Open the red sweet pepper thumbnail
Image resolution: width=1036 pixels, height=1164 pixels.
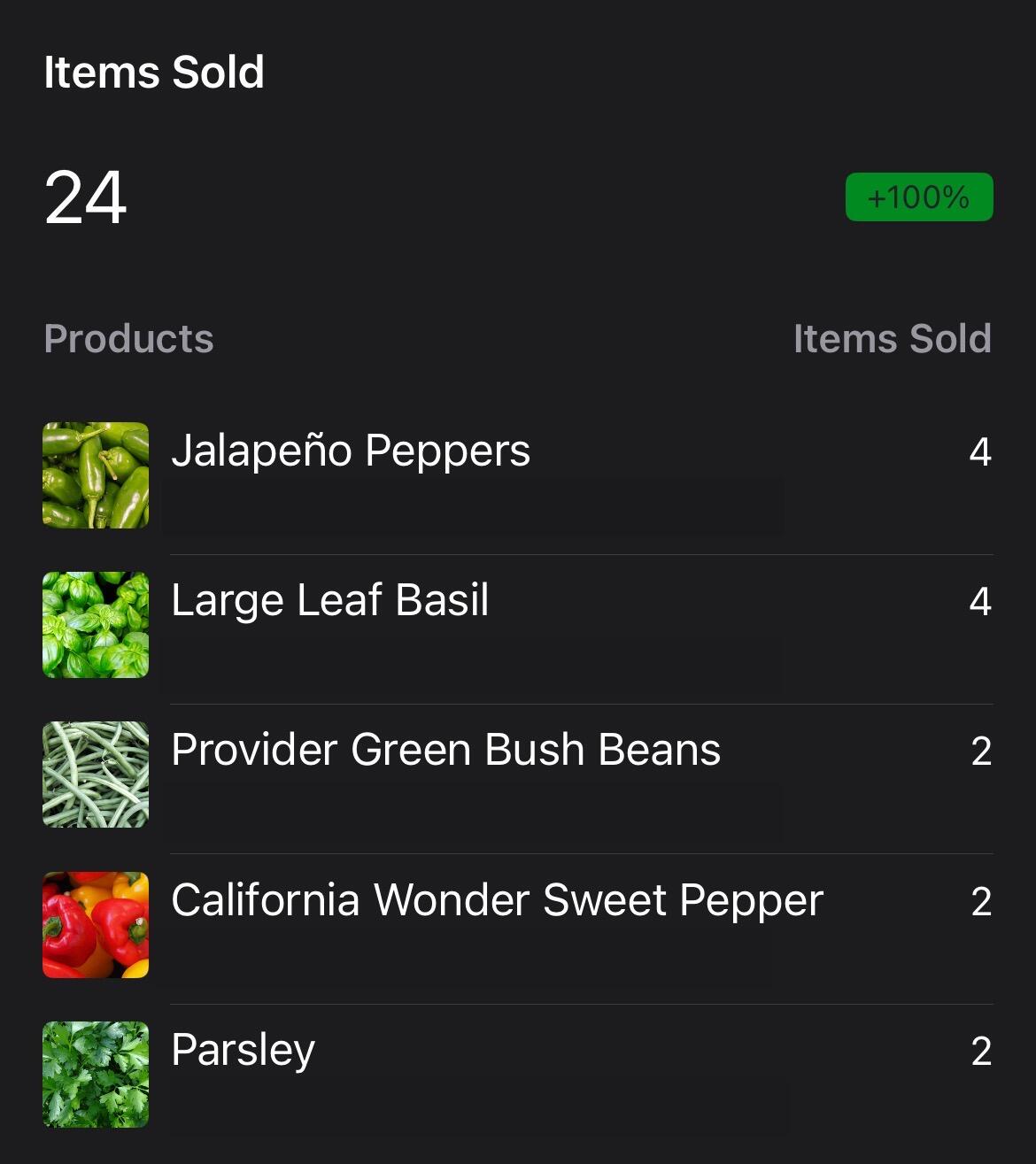[x=96, y=925]
